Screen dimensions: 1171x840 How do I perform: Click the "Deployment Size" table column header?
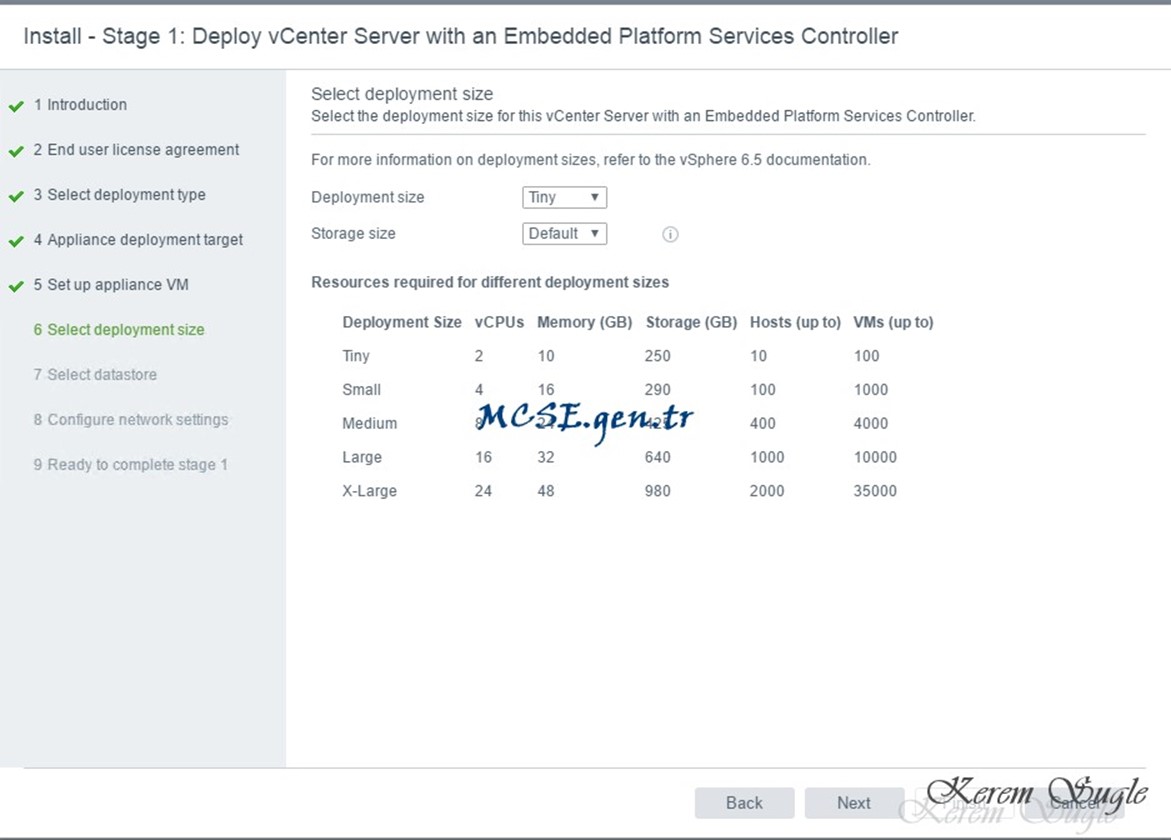click(x=402, y=322)
